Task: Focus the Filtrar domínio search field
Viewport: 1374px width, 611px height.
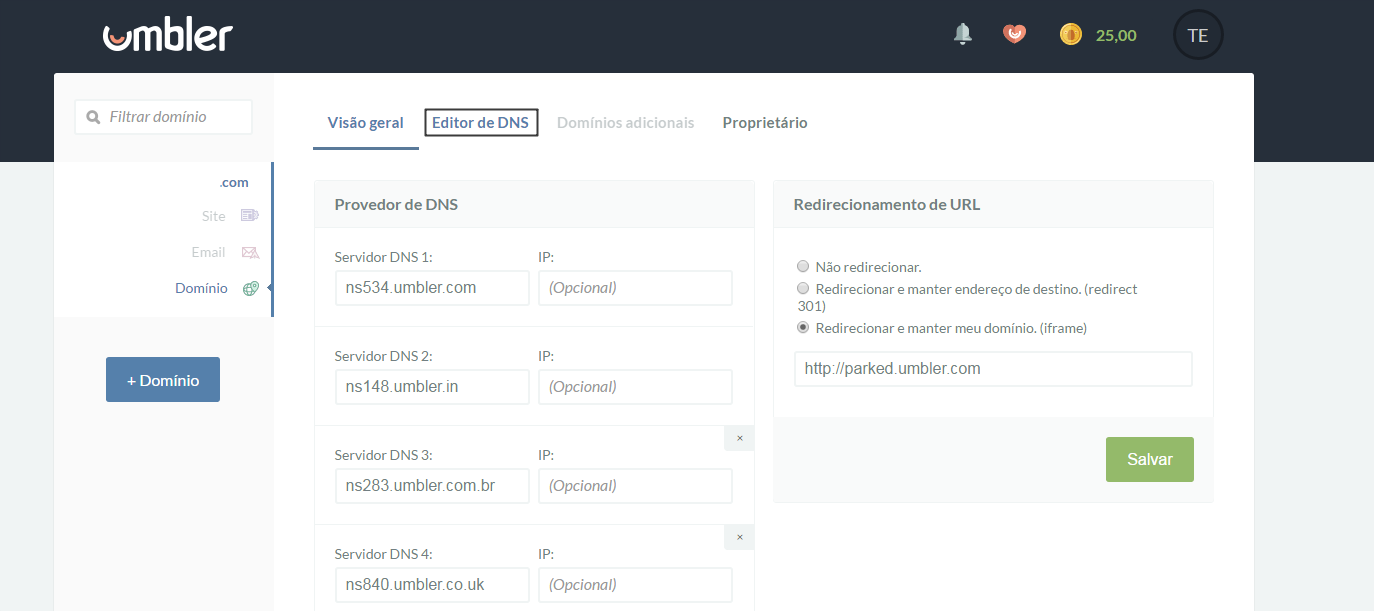Action: 163,117
